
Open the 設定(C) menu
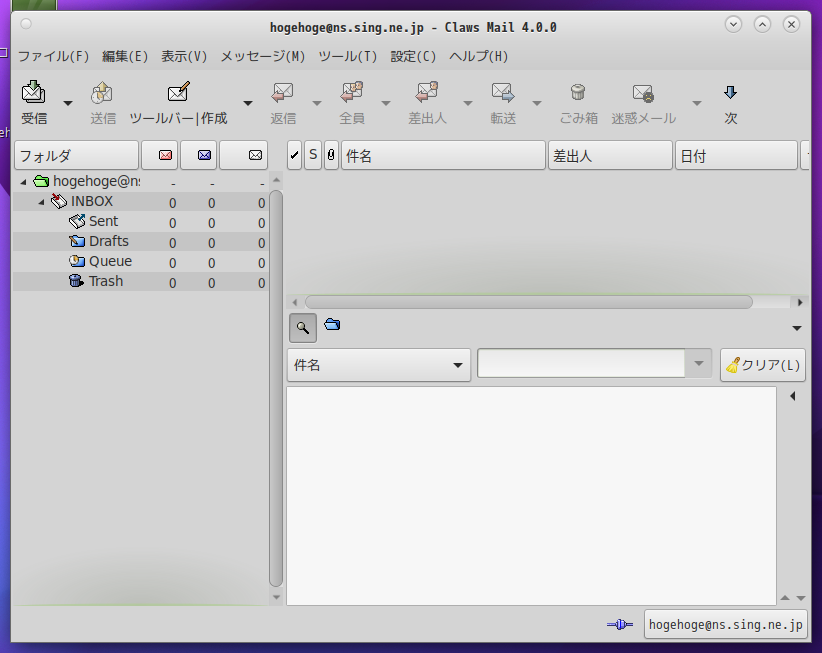(413, 56)
